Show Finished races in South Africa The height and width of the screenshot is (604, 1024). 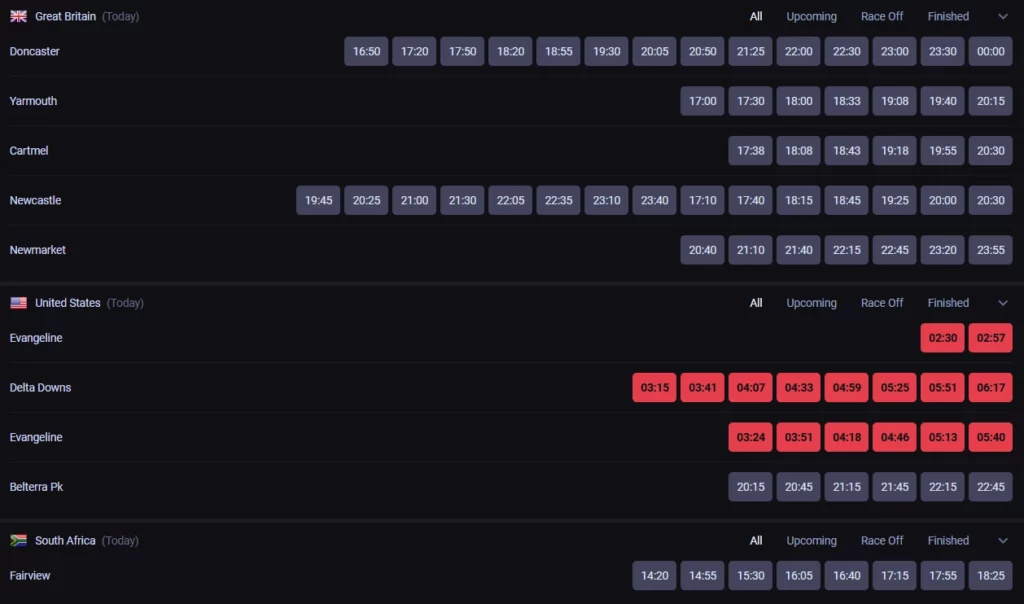click(948, 541)
